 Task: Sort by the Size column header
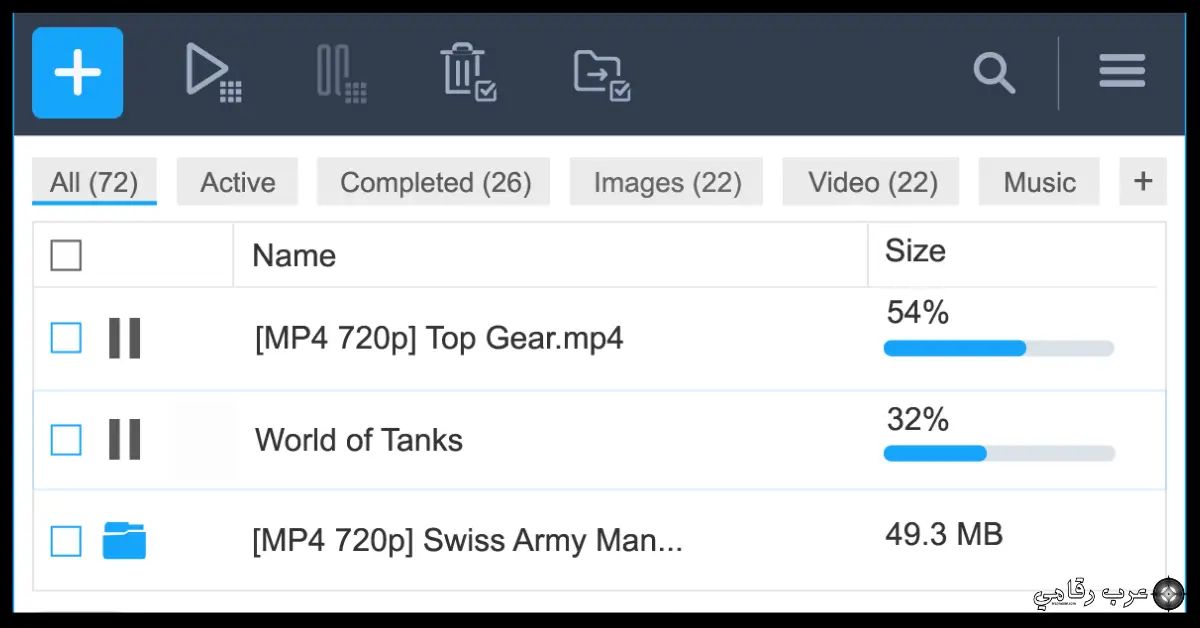pos(915,251)
